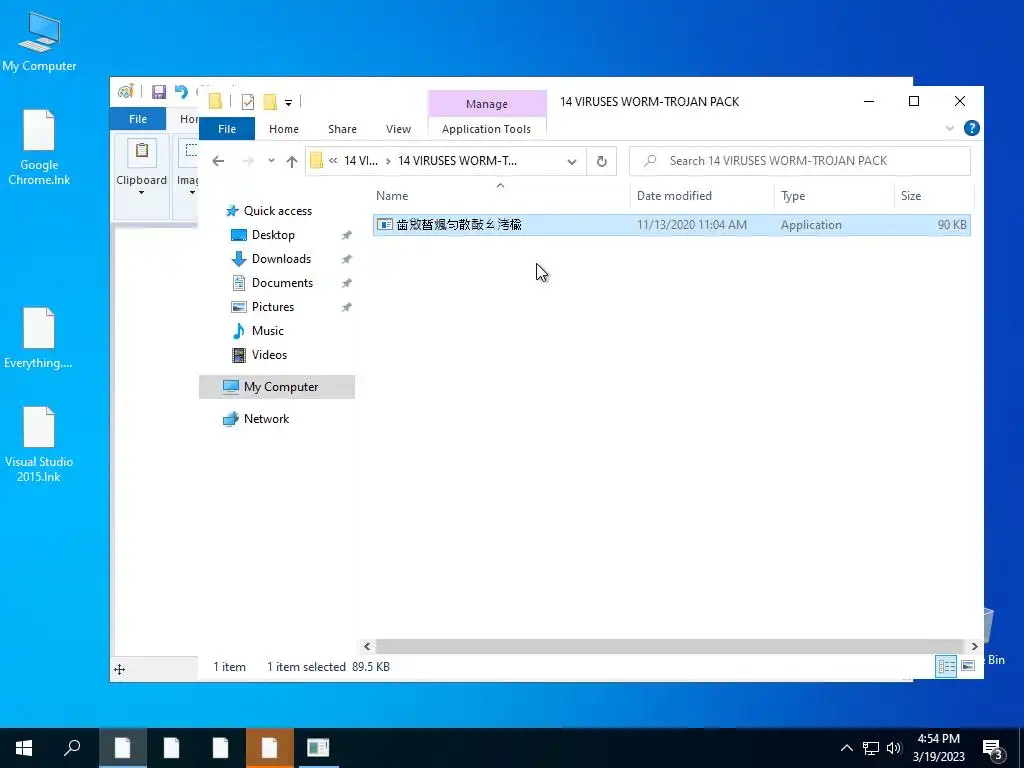The width and height of the screenshot is (1024, 768).
Task: Click the Everything desktop shortcut
Action: coord(39,338)
